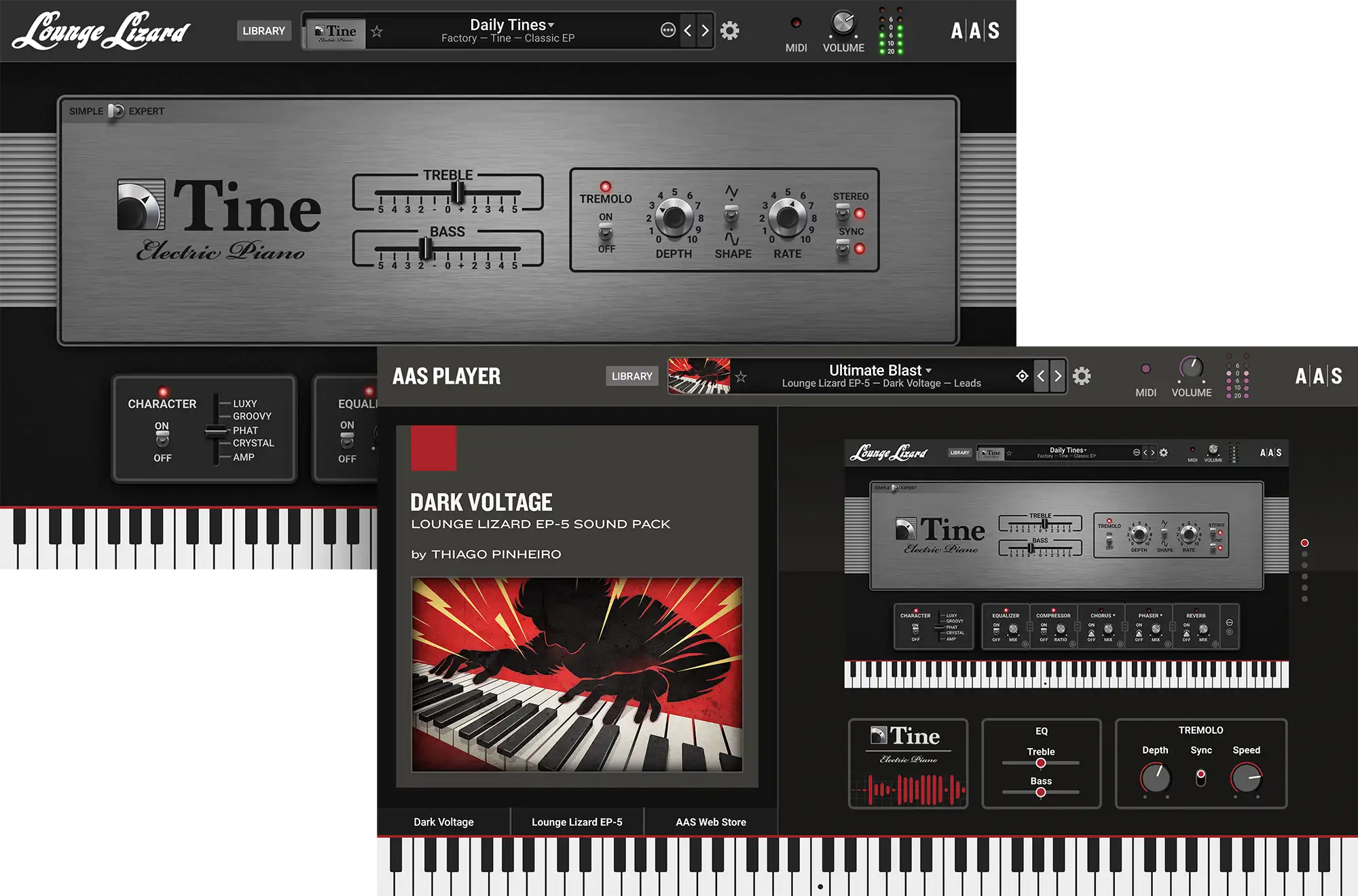
Task: Open AAS Player Library
Action: [631, 376]
